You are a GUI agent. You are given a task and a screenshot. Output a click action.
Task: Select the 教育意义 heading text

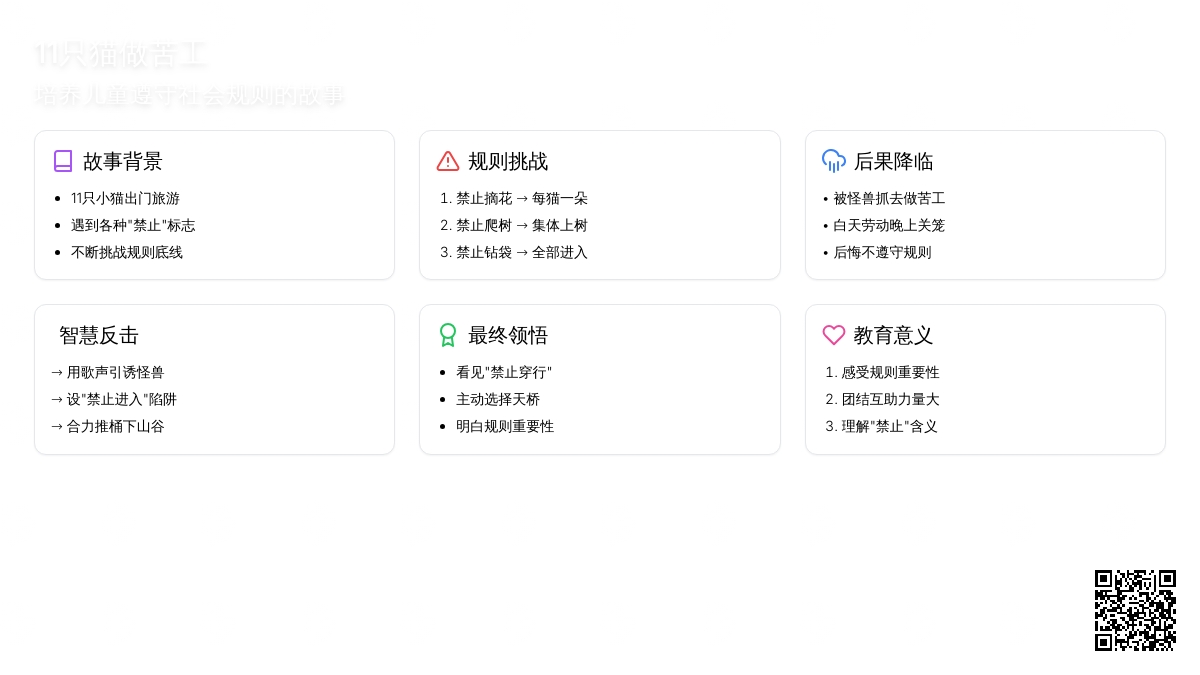(893, 335)
